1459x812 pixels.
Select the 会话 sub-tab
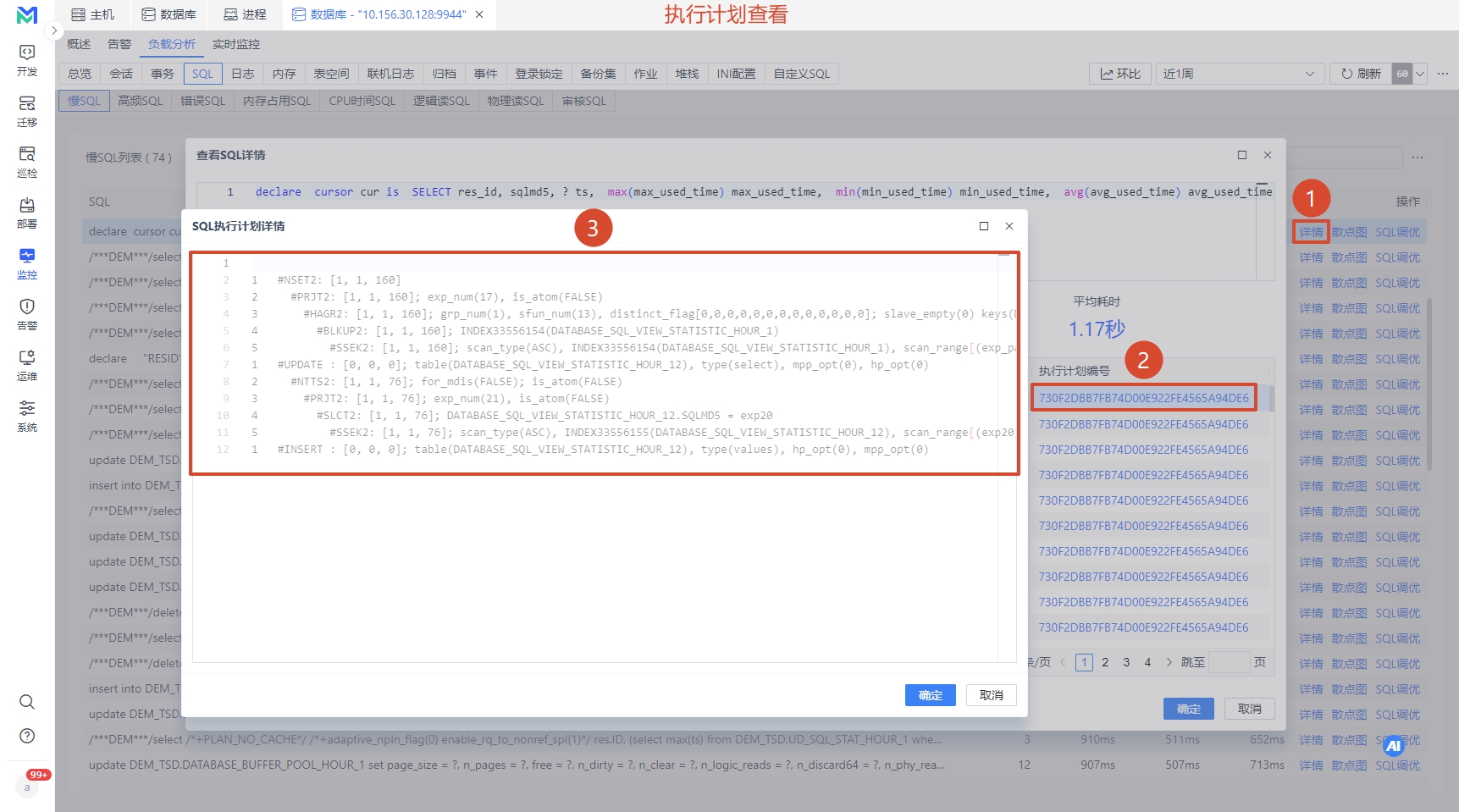click(121, 74)
